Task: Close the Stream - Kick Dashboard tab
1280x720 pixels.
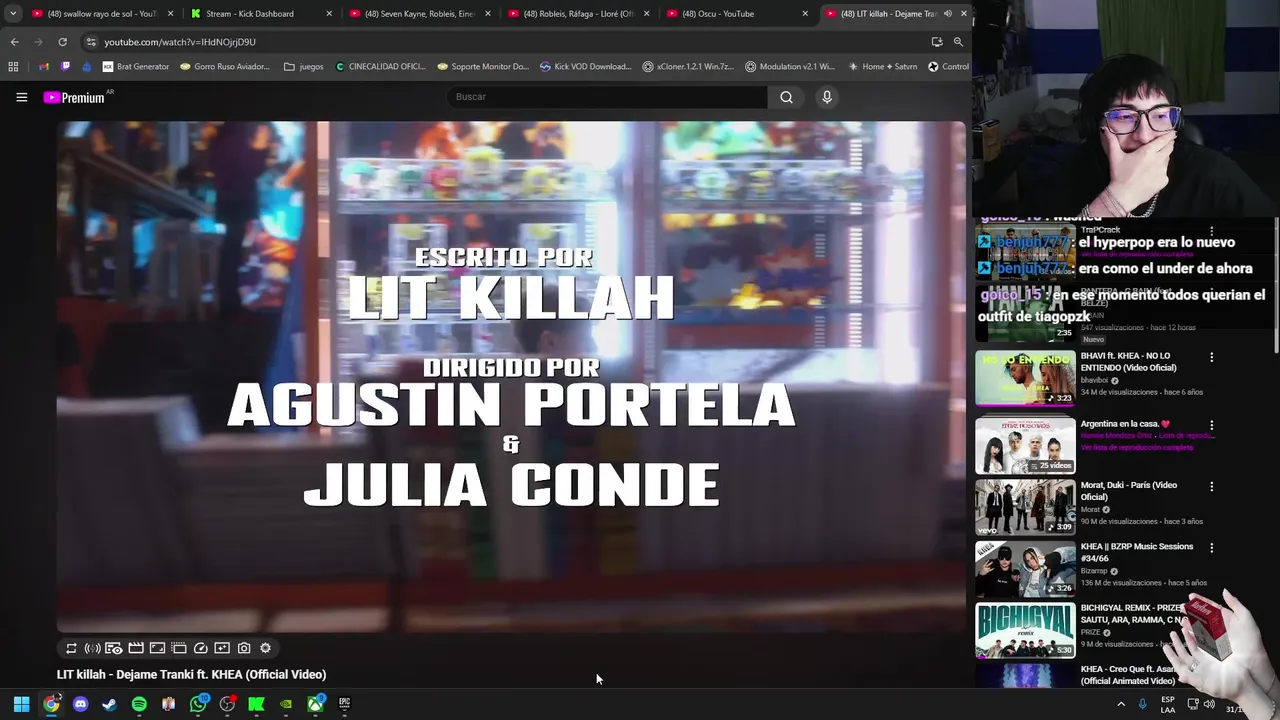Action: (329, 14)
